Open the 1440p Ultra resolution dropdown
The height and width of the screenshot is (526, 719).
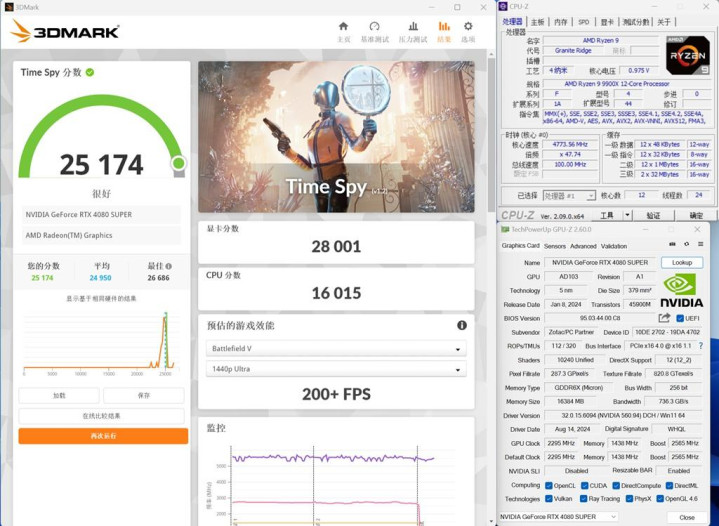[336, 369]
